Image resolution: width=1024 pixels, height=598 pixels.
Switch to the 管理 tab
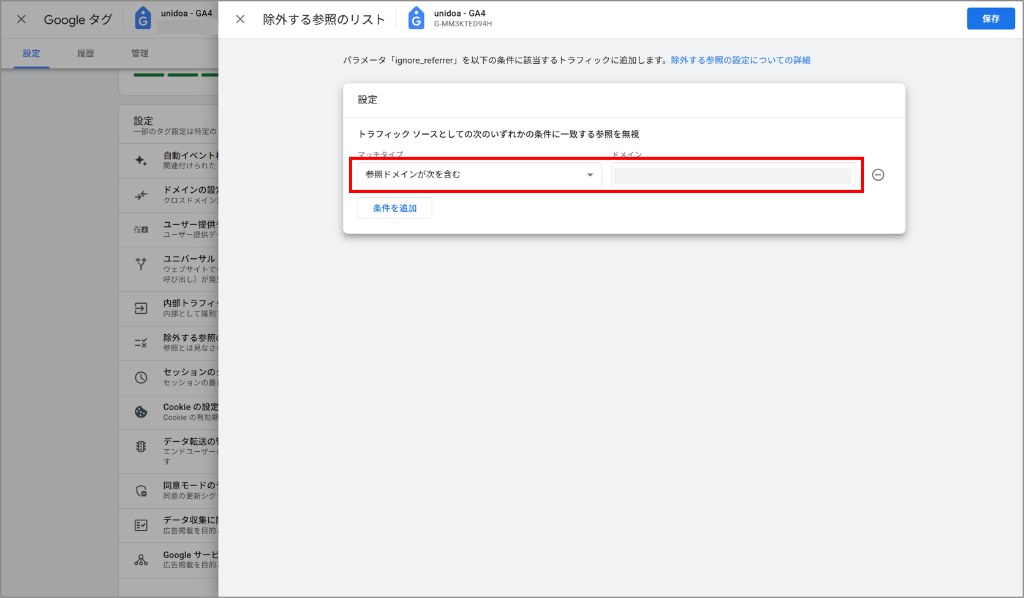point(139,52)
